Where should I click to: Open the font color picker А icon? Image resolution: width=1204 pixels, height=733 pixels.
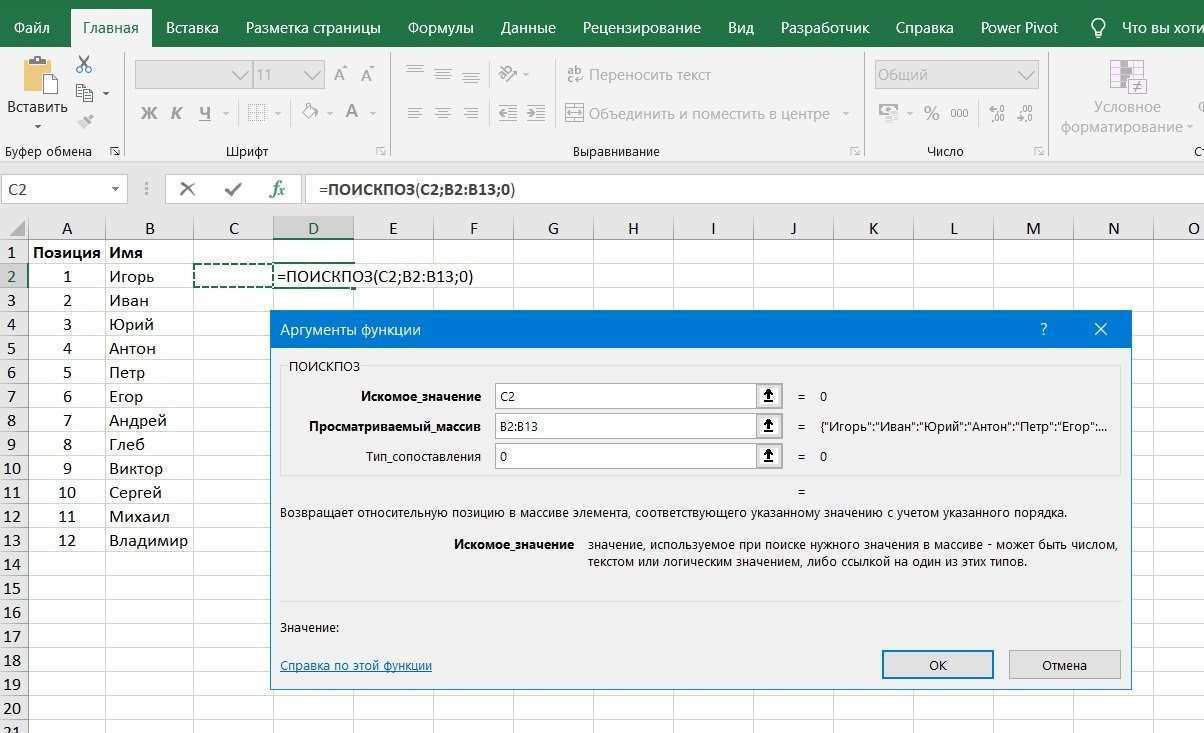click(x=350, y=112)
